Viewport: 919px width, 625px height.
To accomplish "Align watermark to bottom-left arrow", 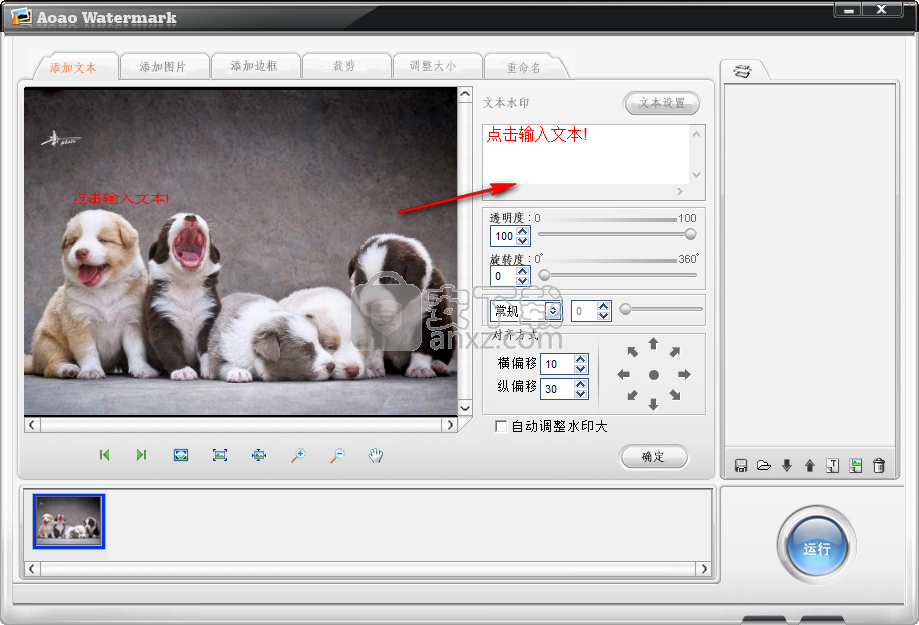I will point(632,395).
